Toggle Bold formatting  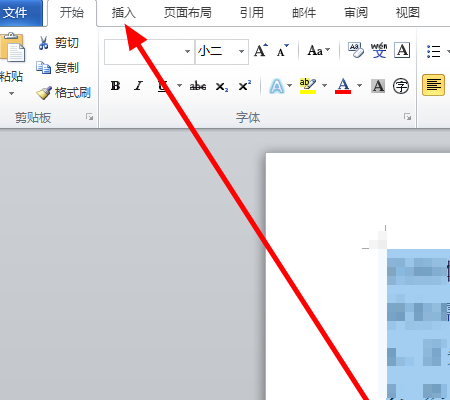point(115,86)
